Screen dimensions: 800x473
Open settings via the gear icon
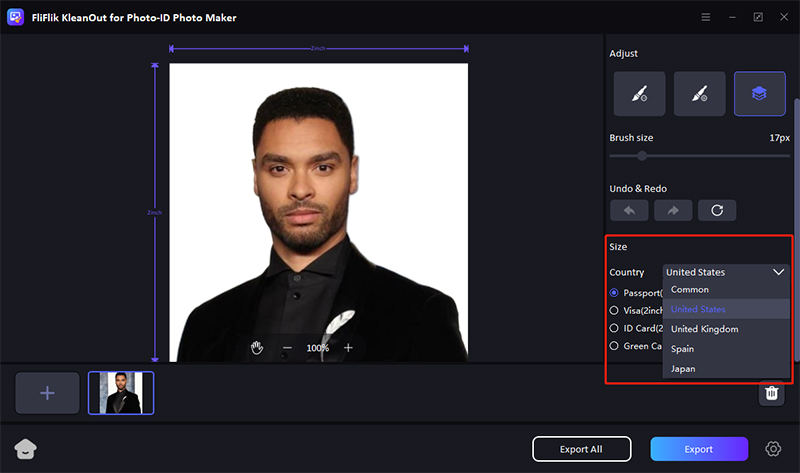[x=773, y=449]
